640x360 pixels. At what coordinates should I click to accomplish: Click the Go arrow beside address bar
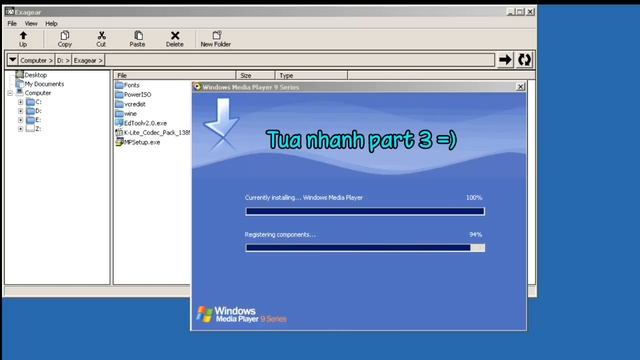click(x=505, y=60)
